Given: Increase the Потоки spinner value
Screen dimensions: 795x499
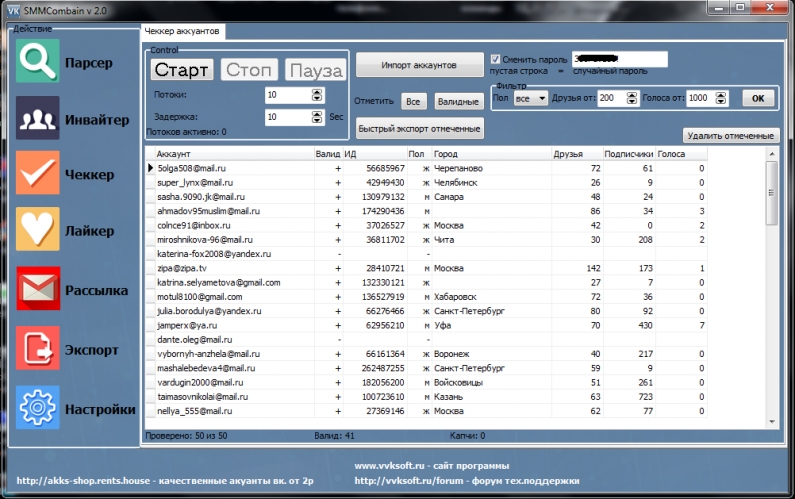Looking at the screenshot, I should click(x=317, y=92).
